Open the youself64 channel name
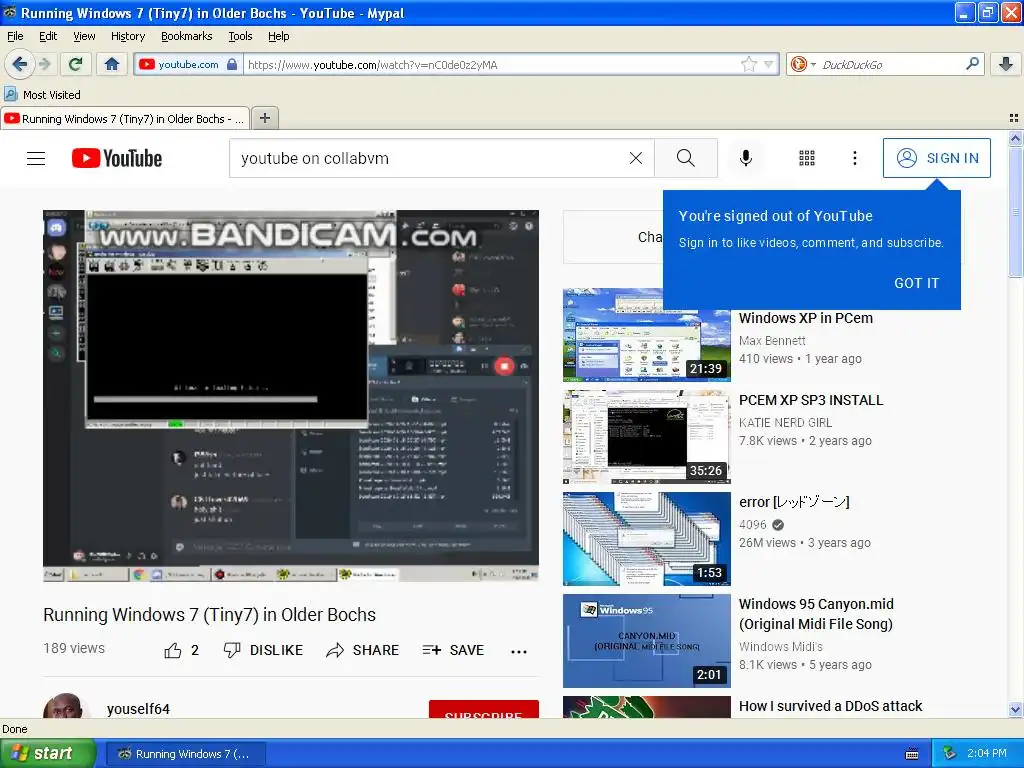This screenshot has height=768, width=1024. pos(138,709)
